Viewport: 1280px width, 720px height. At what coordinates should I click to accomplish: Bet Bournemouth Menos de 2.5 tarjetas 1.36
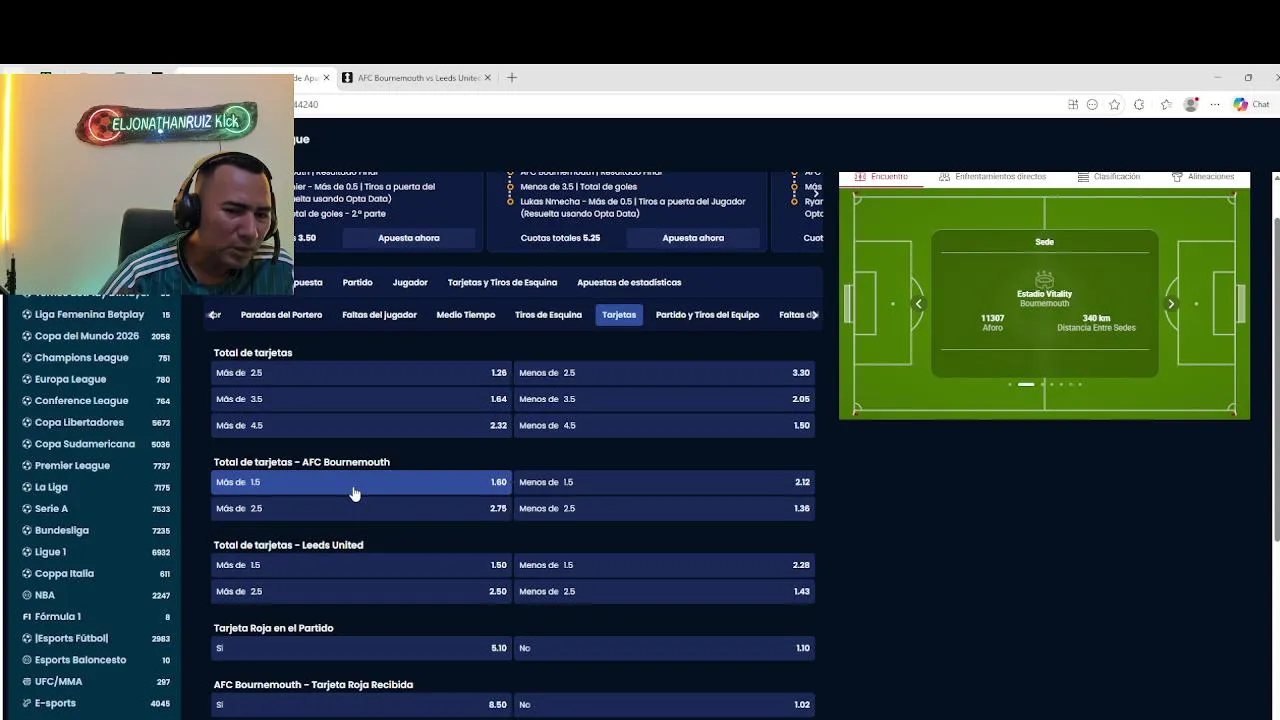pos(664,509)
